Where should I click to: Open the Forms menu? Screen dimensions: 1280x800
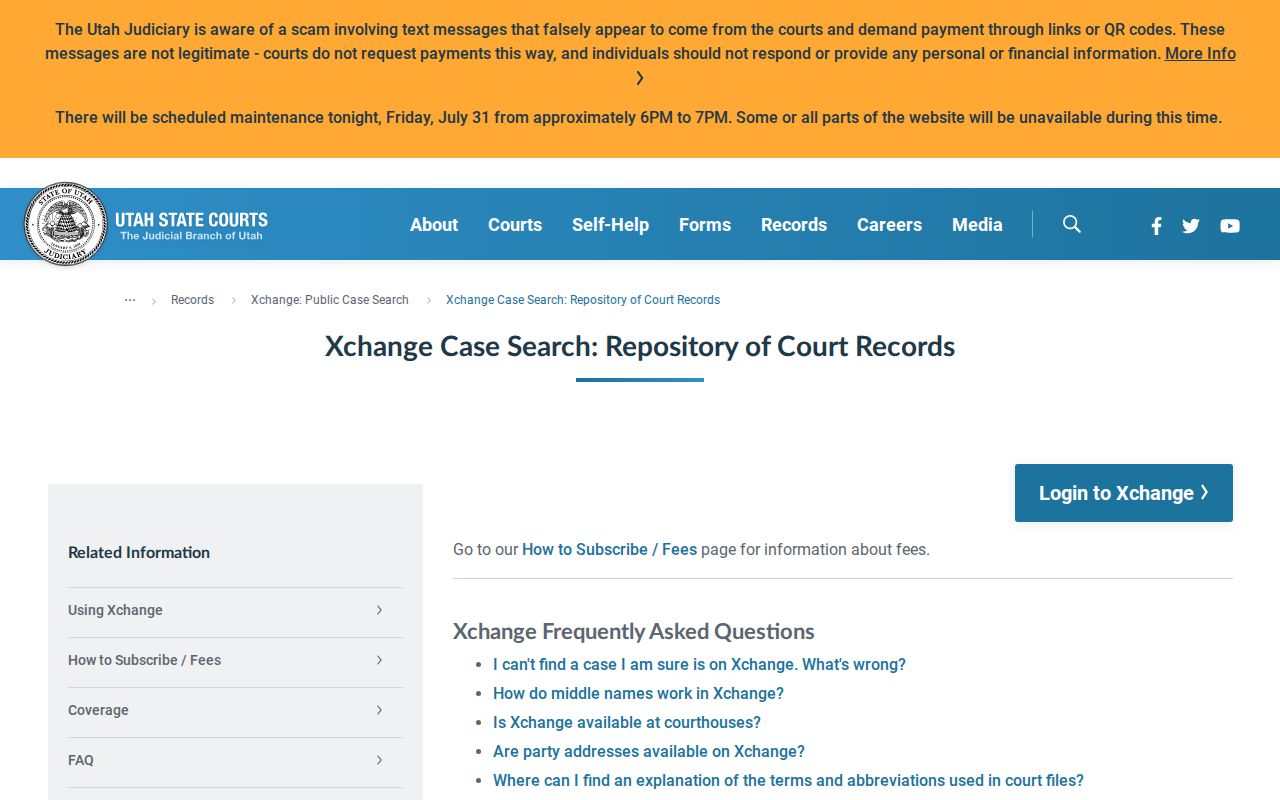click(705, 225)
